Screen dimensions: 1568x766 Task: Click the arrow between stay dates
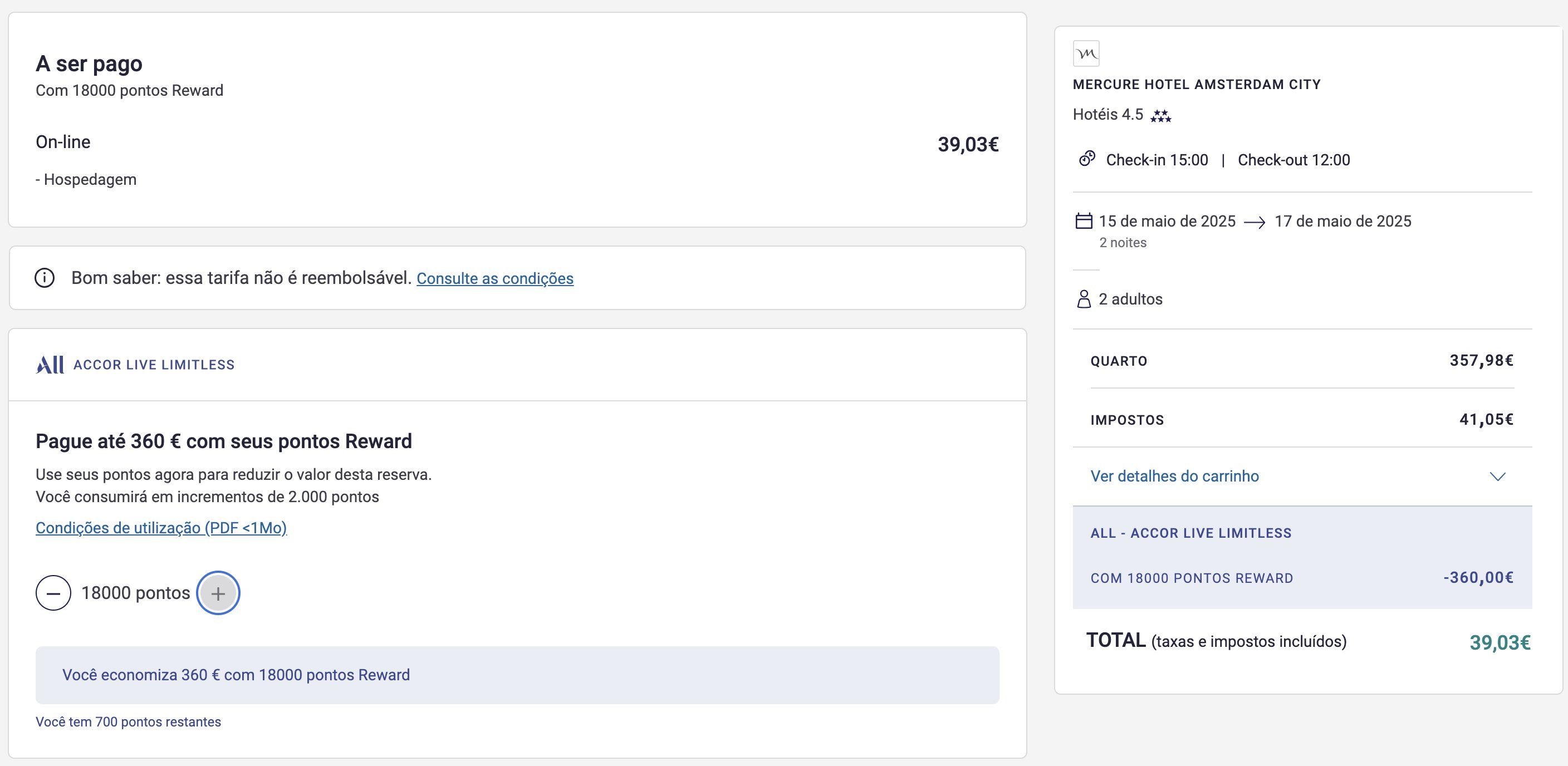click(x=1255, y=222)
